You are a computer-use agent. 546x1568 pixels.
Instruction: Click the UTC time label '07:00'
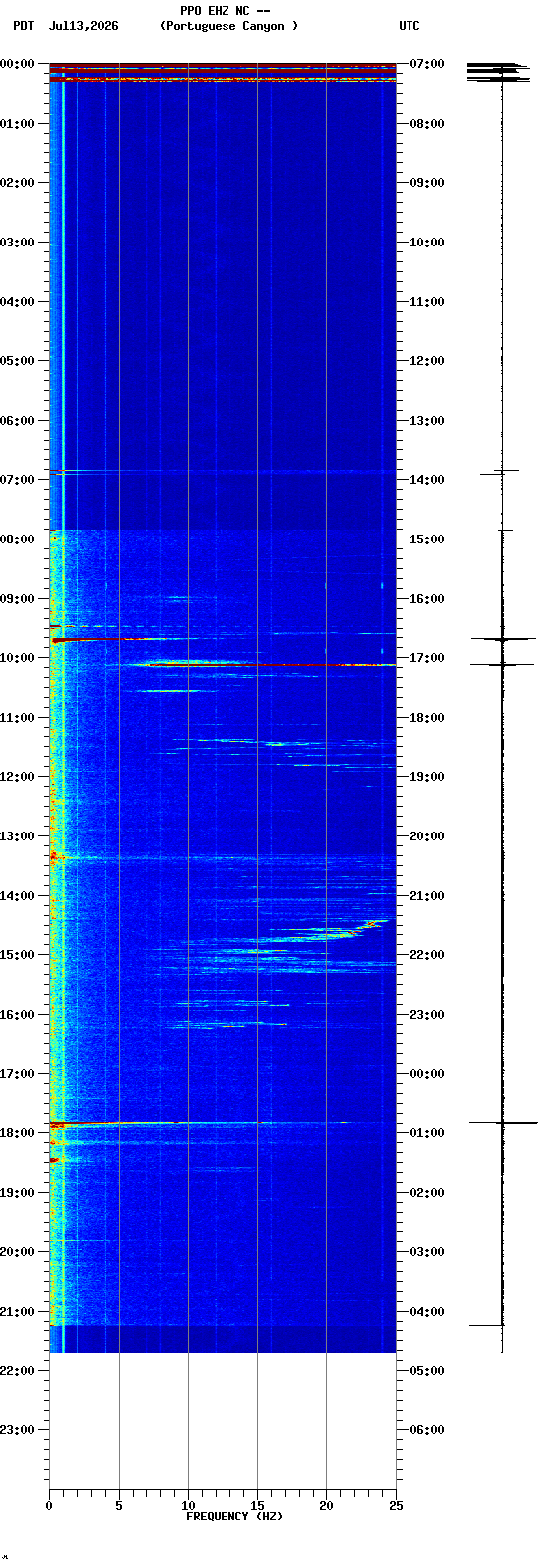pos(427,64)
